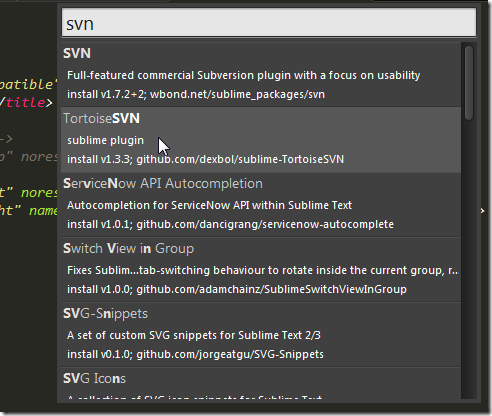Choose the SVG Icons package

(261, 383)
